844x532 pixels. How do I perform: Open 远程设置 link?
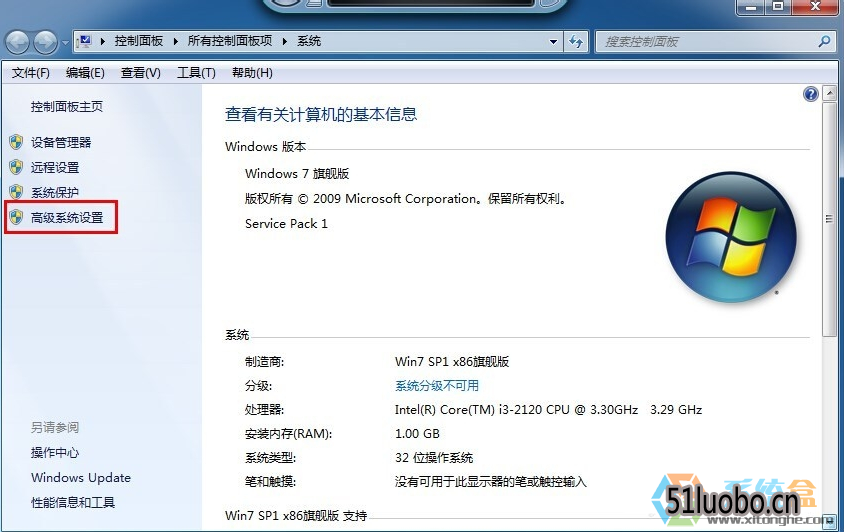point(55,167)
